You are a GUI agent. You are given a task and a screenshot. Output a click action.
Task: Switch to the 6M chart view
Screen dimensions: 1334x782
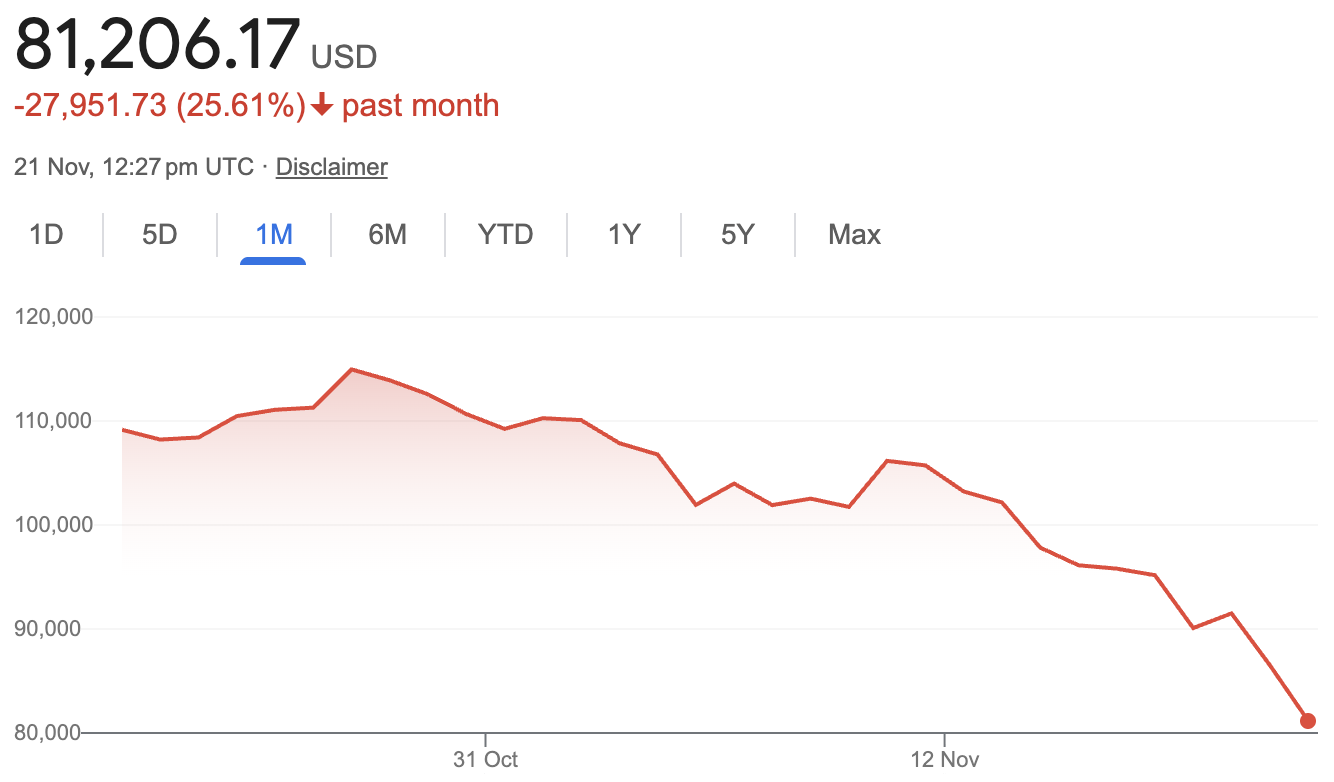pos(388,234)
